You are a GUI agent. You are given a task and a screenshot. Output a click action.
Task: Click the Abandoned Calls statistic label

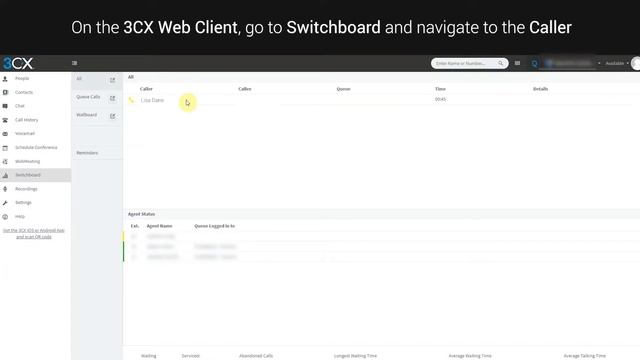[x=256, y=356]
